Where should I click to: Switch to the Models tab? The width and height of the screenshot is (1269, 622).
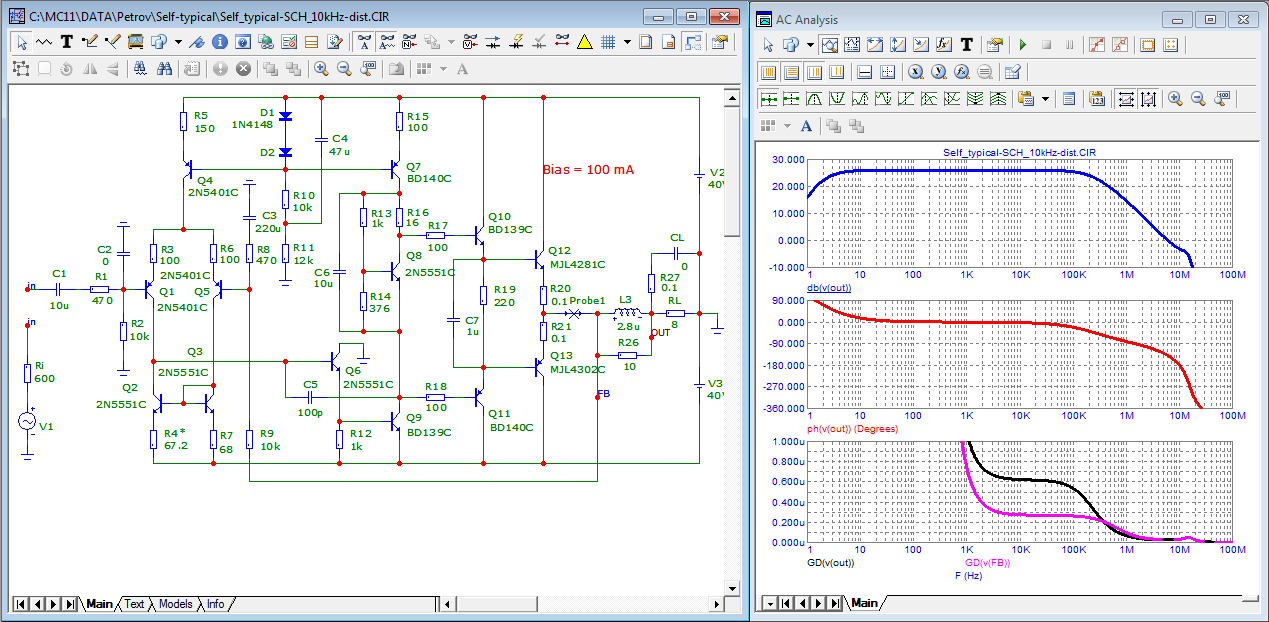(x=176, y=604)
